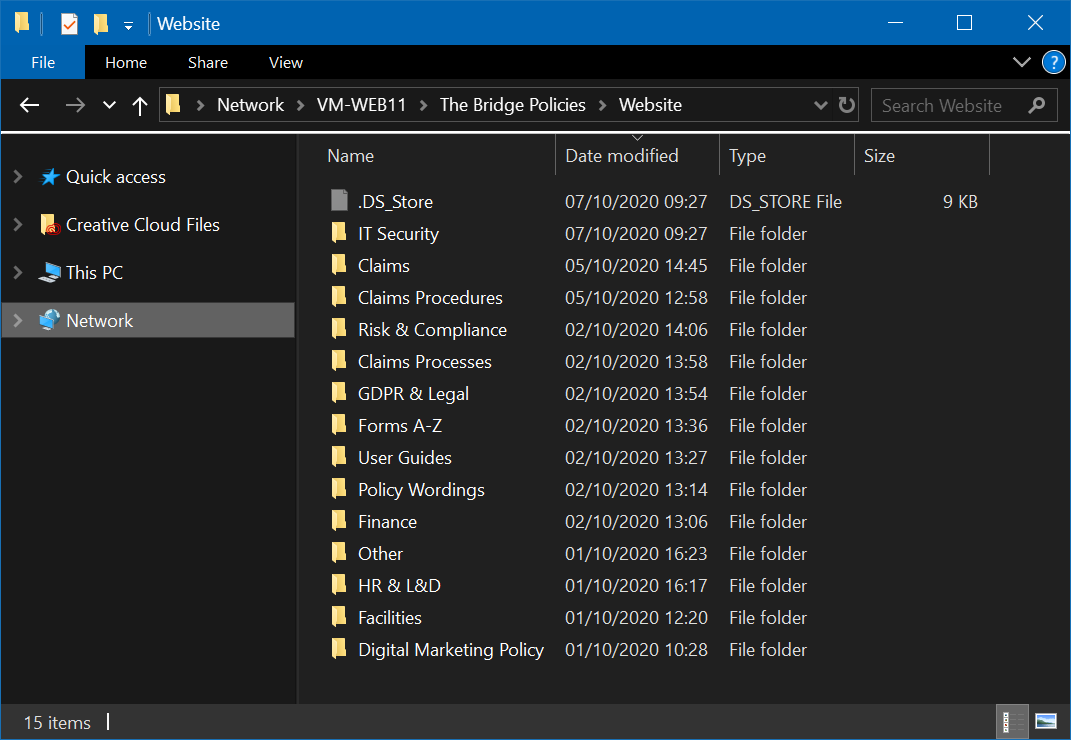This screenshot has height=740, width=1071.
Task: Open the Help question mark icon
Action: (1053, 62)
